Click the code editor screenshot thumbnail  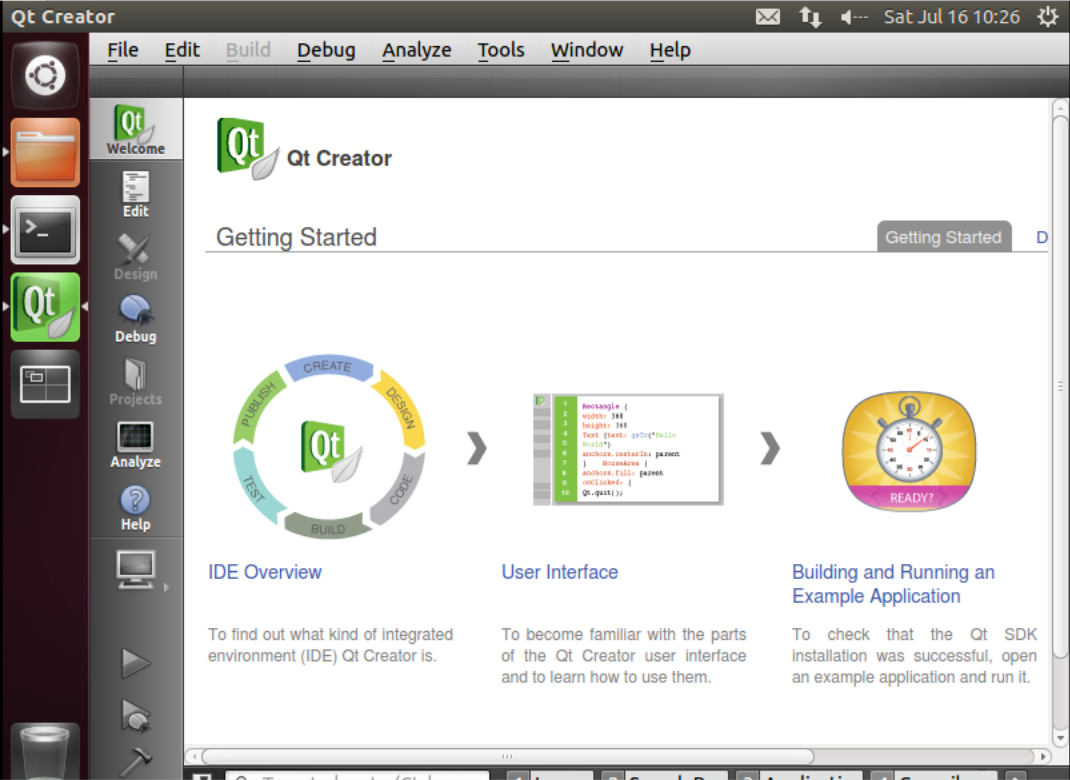tap(628, 449)
